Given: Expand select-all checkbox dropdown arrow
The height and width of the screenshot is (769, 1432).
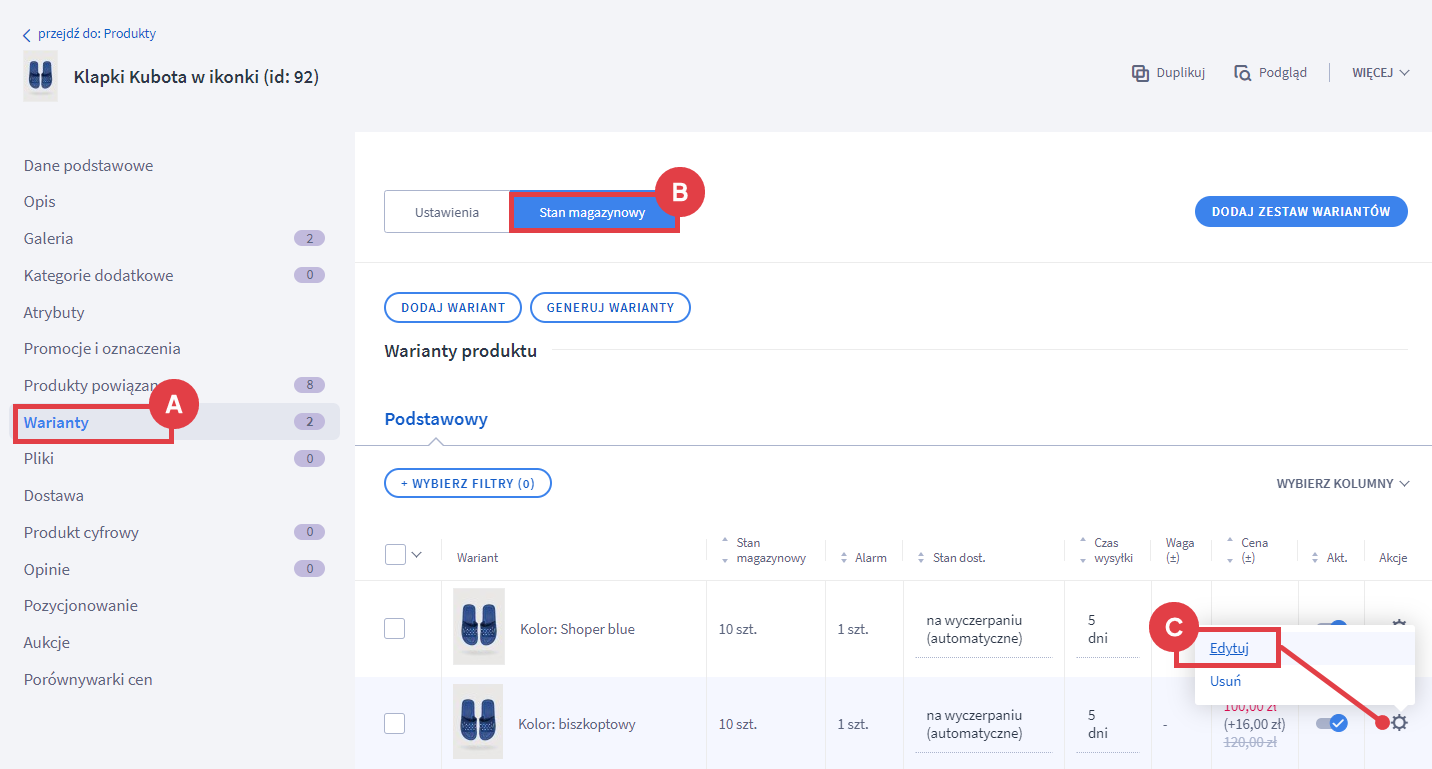Looking at the screenshot, I should click(x=417, y=555).
